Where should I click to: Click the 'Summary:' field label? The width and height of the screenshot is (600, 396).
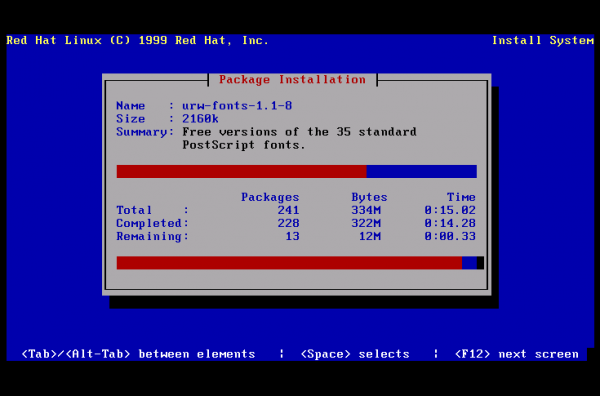145,132
